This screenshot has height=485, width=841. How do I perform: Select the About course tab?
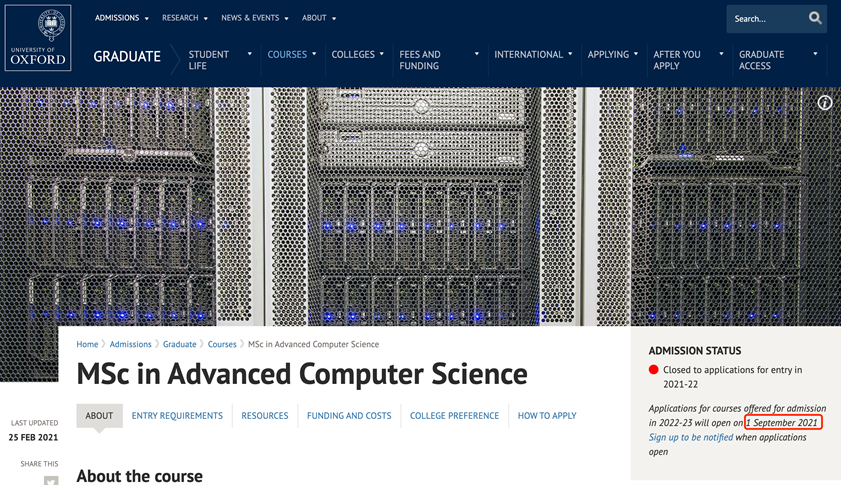pos(99,416)
